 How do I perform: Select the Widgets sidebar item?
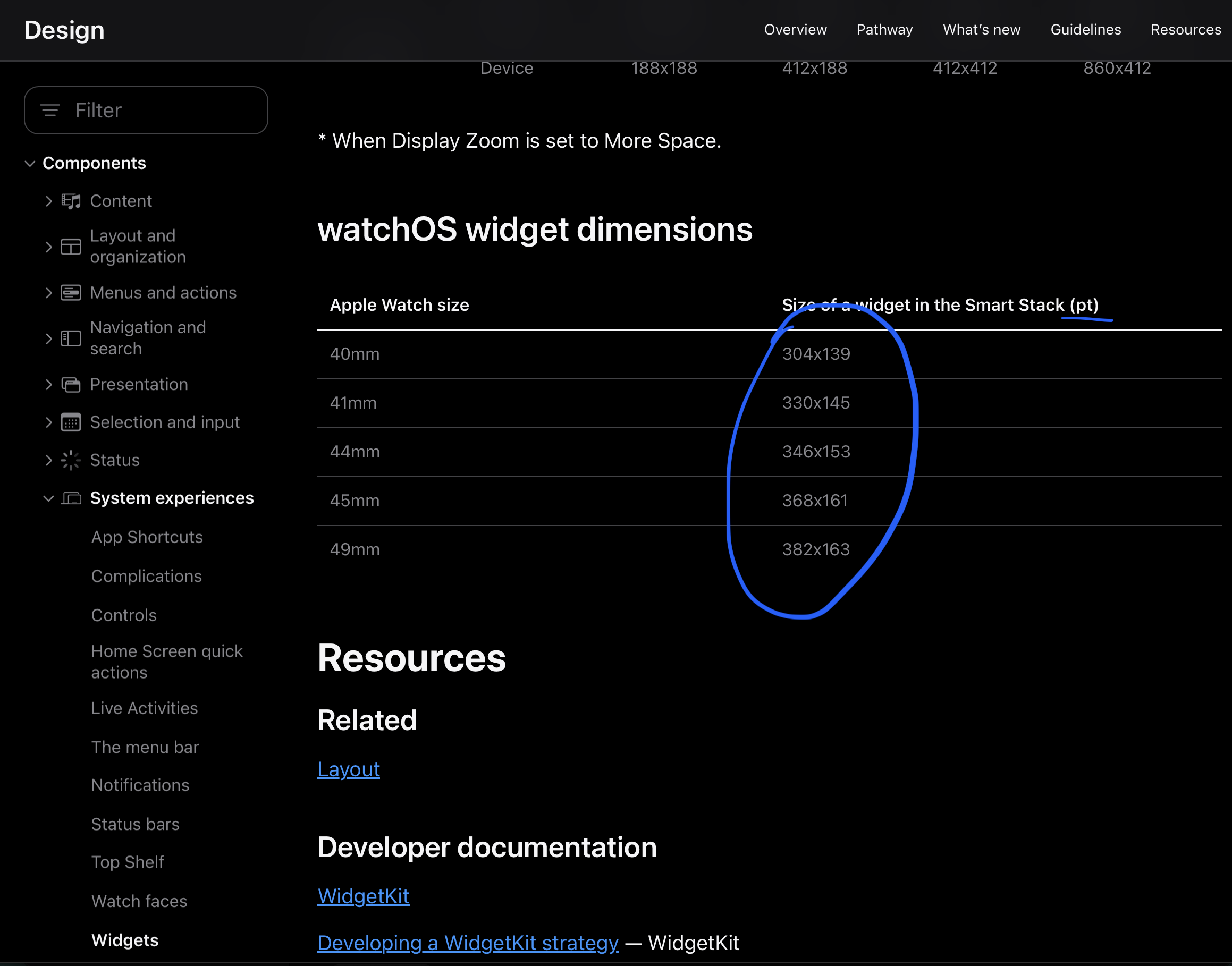(125, 940)
